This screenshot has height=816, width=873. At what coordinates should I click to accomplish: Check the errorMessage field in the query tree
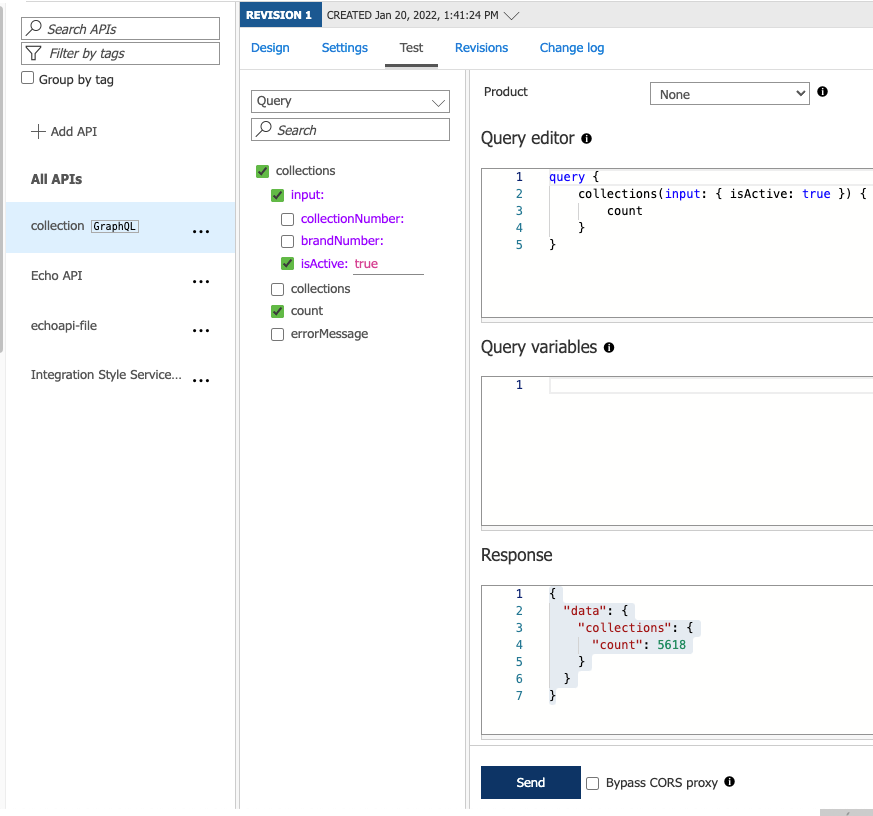(277, 334)
